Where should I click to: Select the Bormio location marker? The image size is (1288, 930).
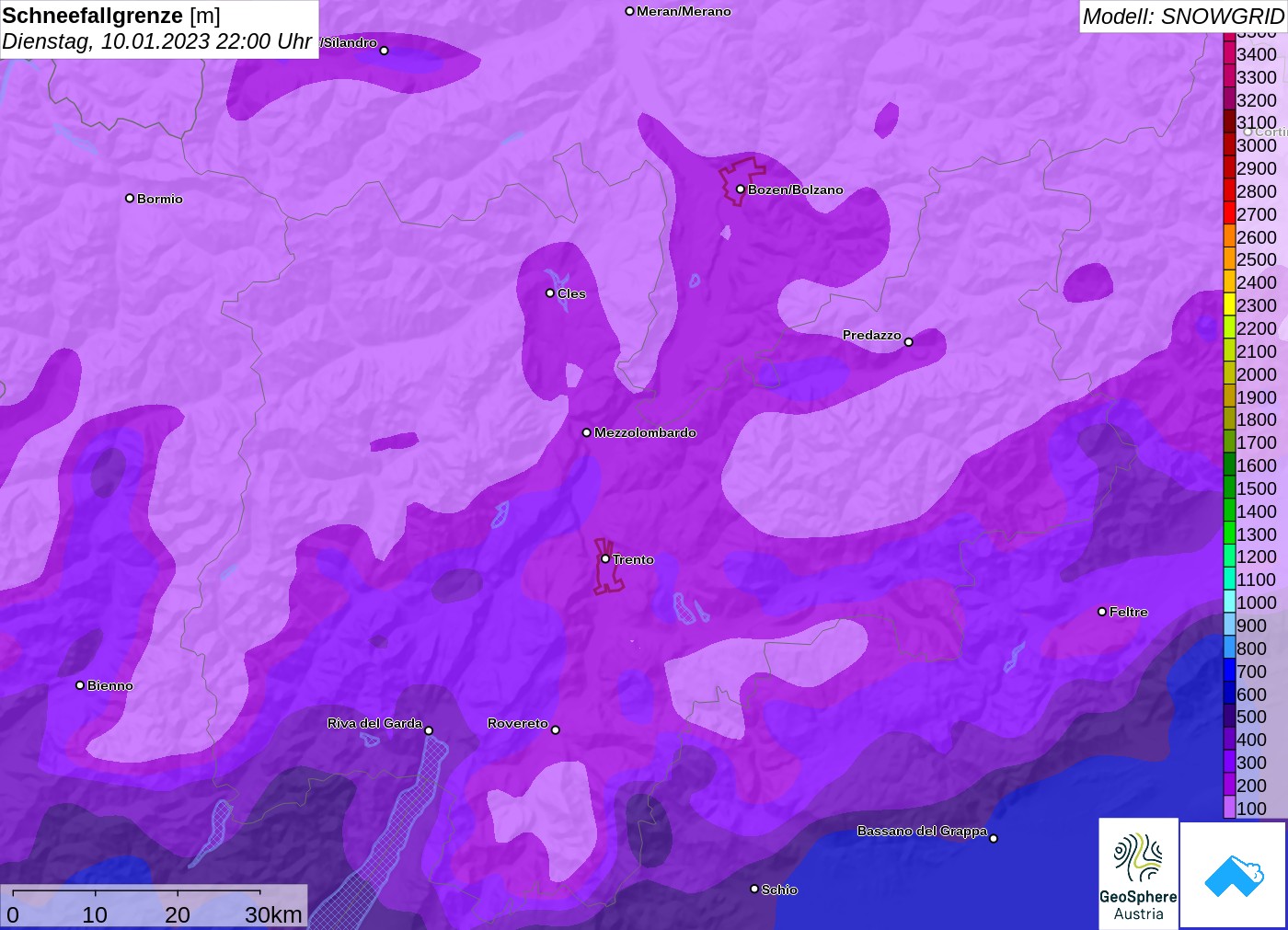click(130, 199)
